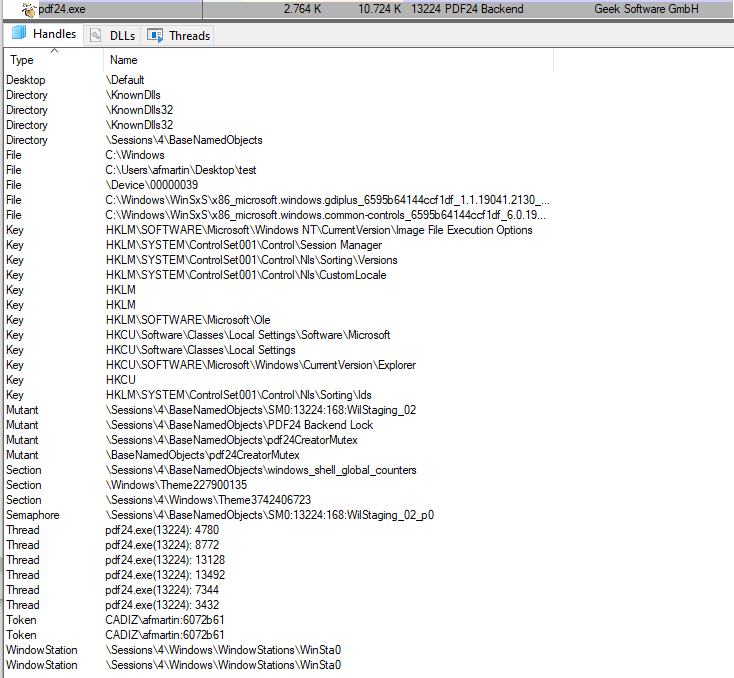
Task: Select the WilStaging_02 mutant handle
Action: pos(261,410)
